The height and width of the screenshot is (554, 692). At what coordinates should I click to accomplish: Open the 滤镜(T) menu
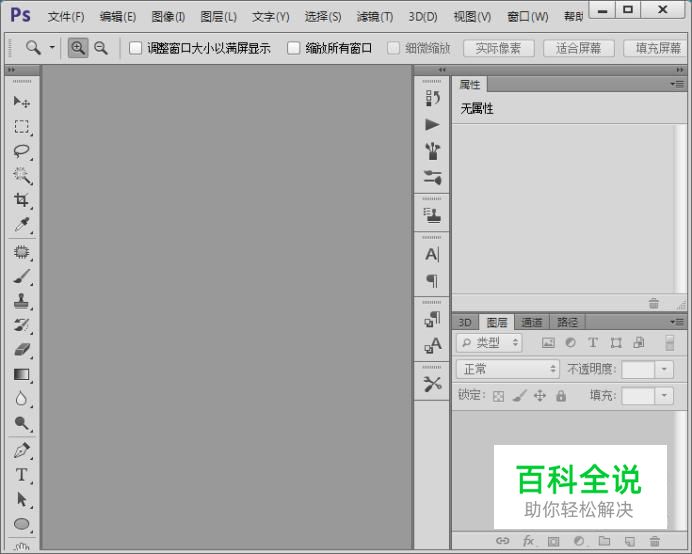point(375,17)
